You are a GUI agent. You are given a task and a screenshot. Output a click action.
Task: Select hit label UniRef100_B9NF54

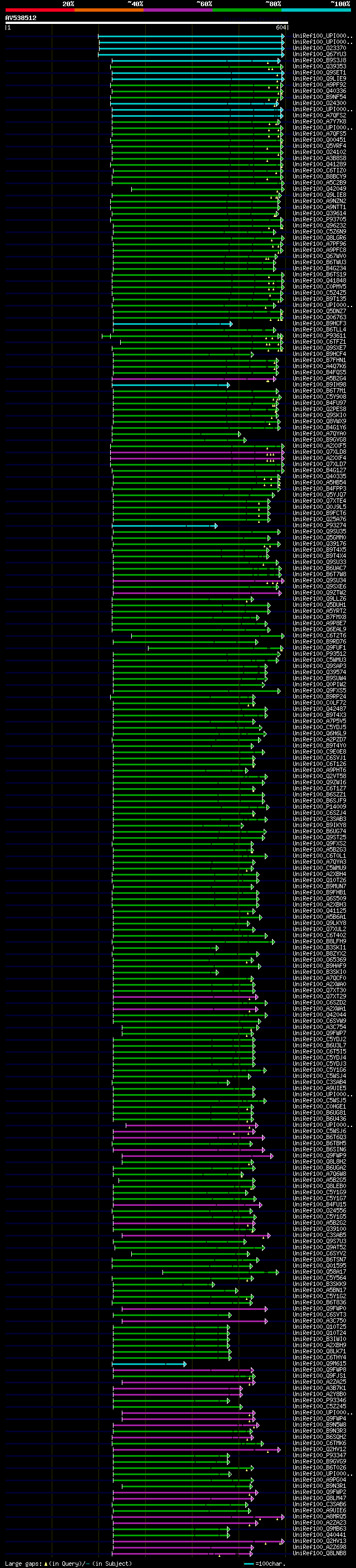coord(319,97)
